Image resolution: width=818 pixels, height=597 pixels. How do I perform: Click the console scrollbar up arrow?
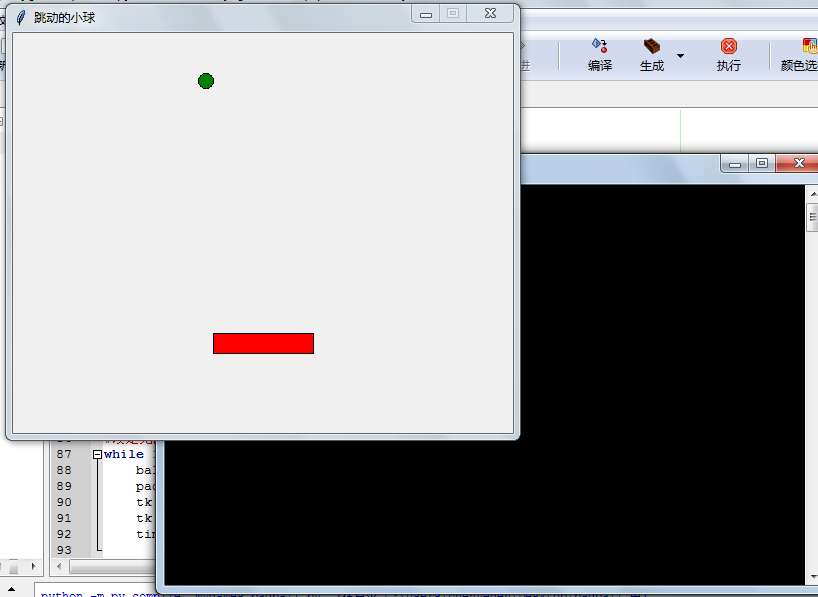[813, 194]
